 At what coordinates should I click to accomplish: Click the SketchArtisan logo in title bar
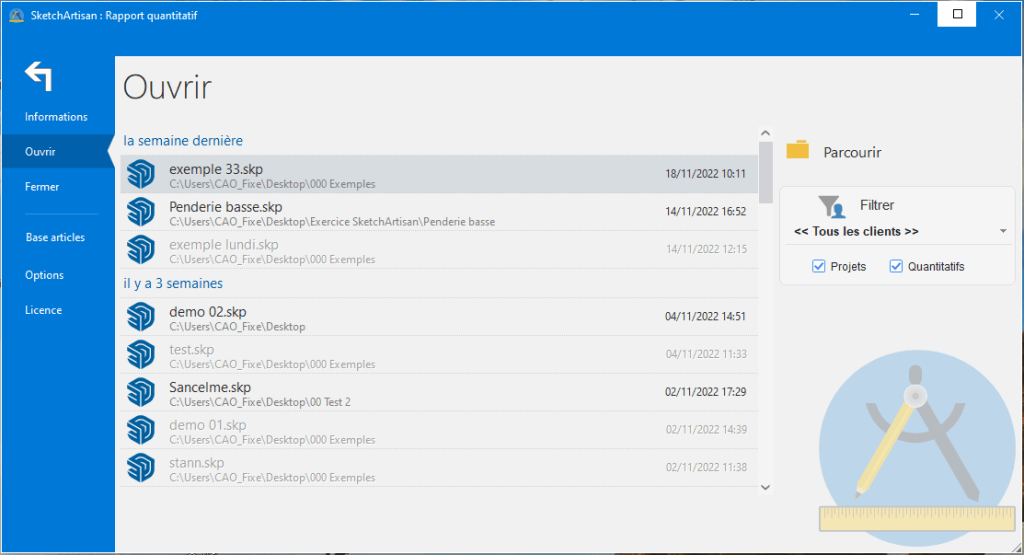point(16,15)
